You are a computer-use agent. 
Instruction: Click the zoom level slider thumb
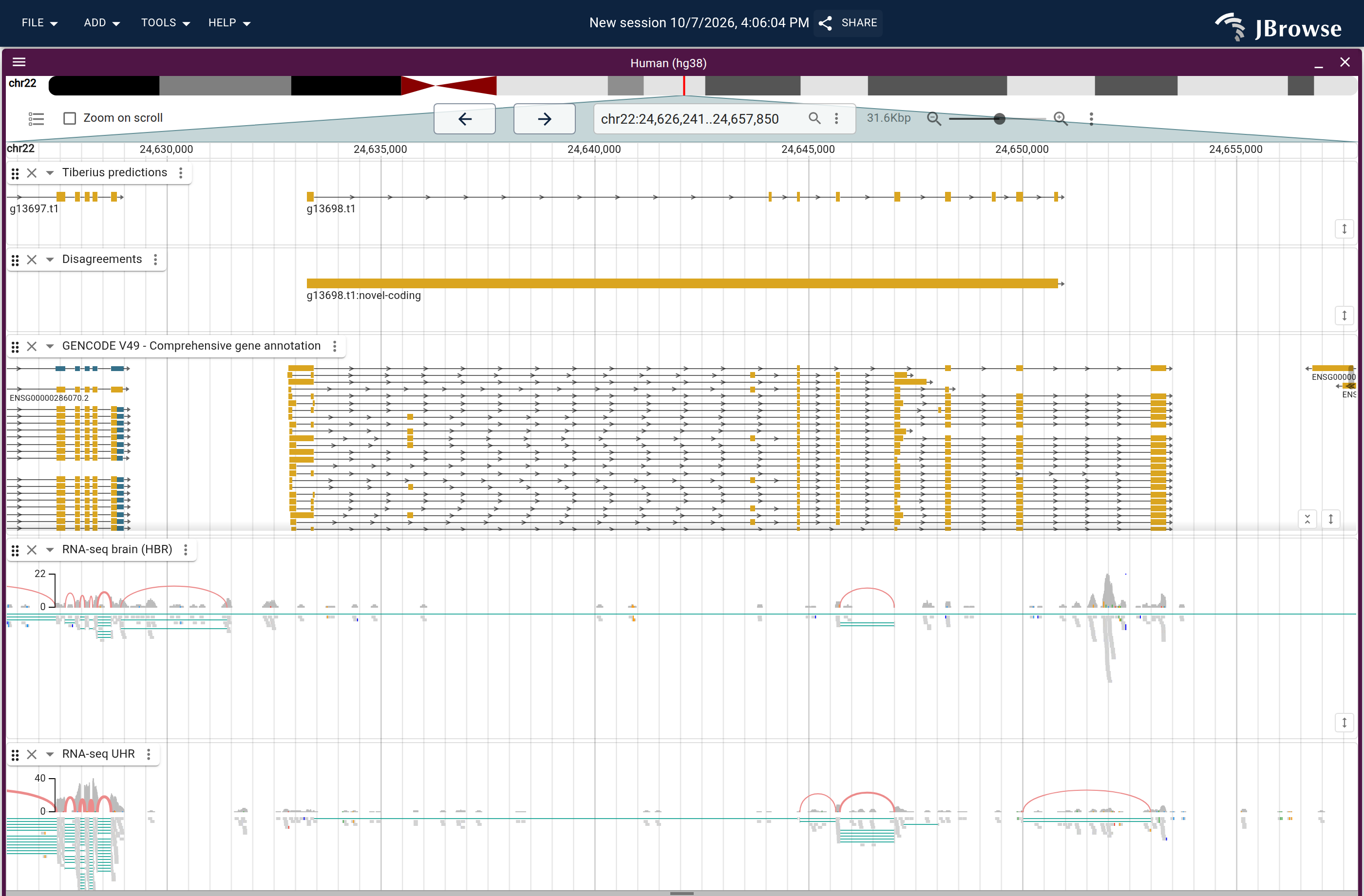coord(1000,119)
